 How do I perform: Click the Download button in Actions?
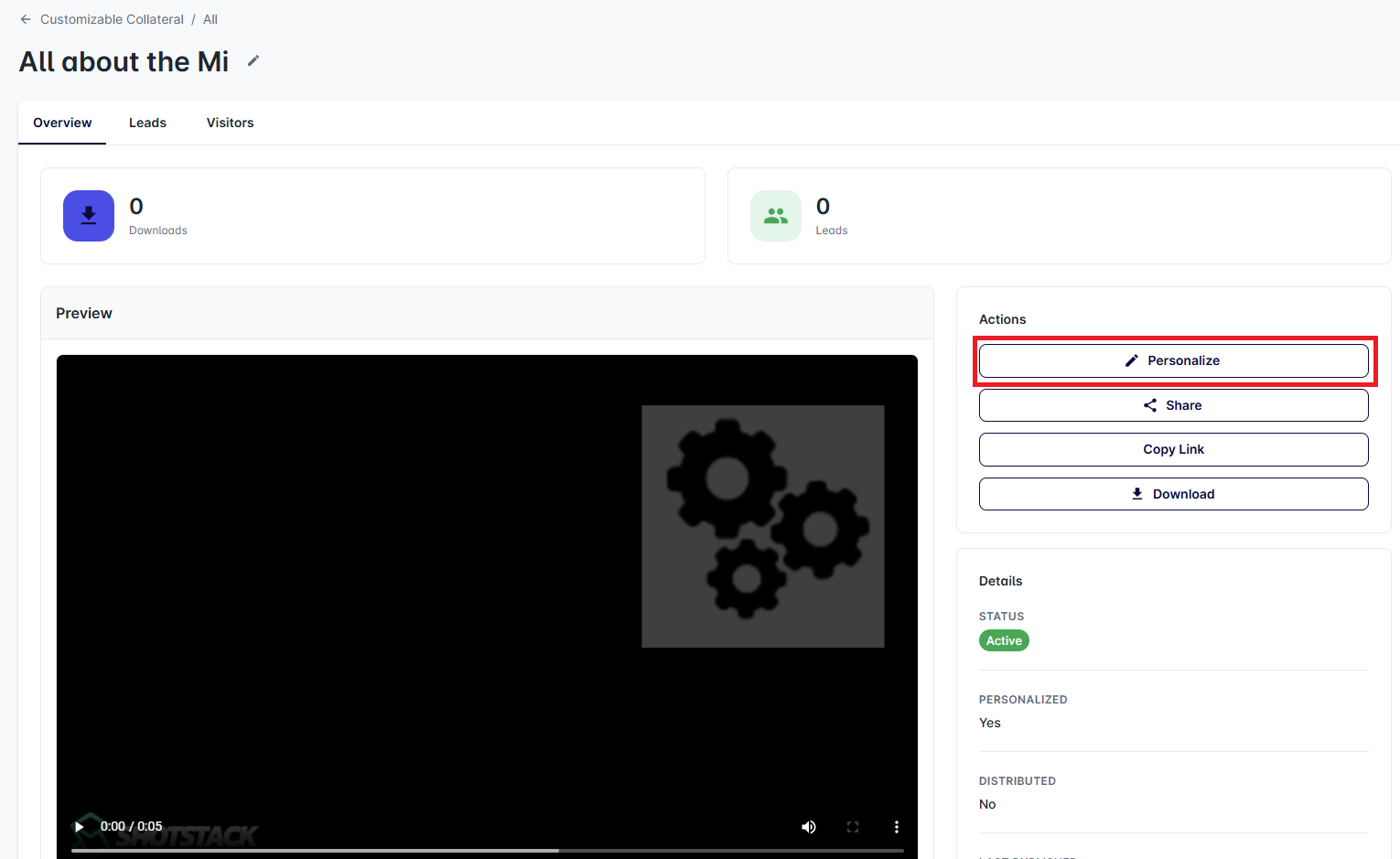[1173, 494]
